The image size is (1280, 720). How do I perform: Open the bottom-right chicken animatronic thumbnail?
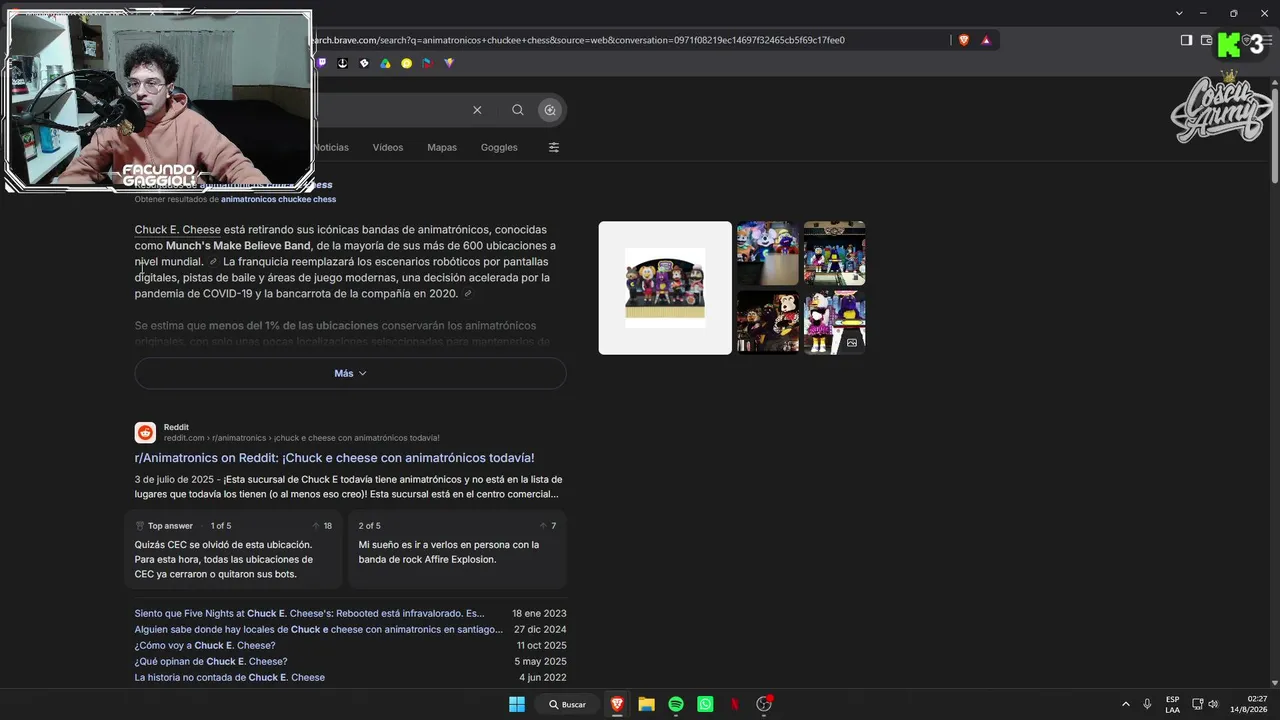pos(834,322)
